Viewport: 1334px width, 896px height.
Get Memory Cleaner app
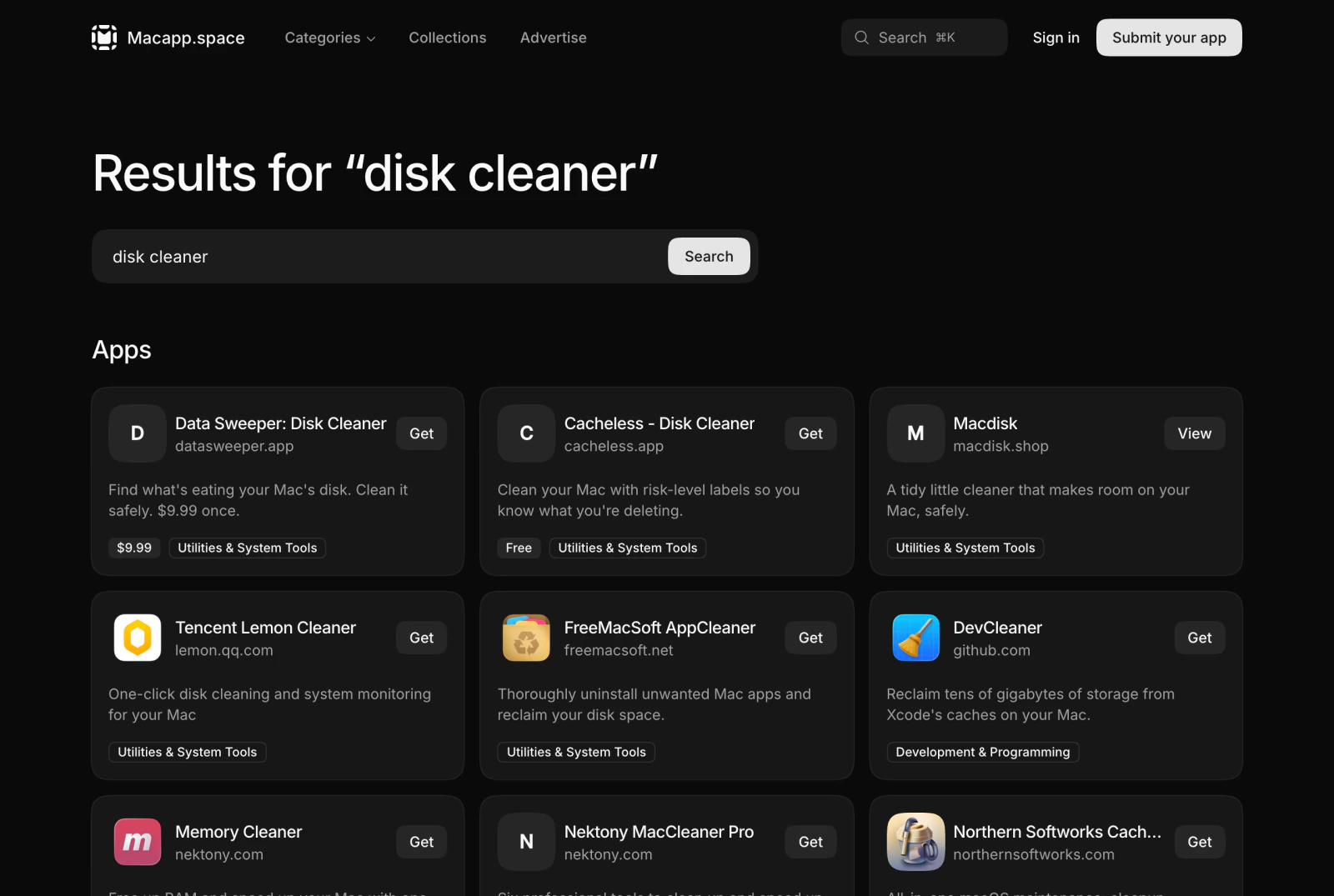[x=421, y=842]
